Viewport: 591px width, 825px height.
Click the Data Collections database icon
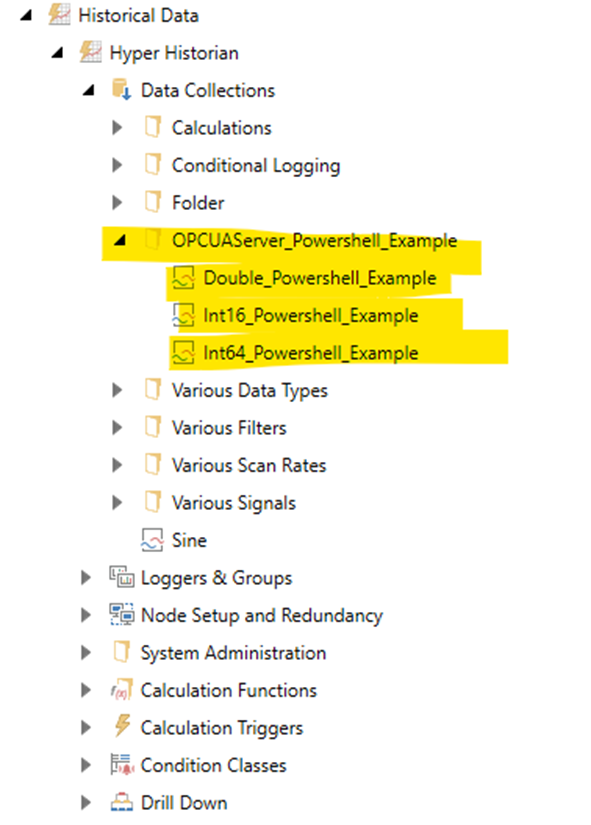point(122,90)
